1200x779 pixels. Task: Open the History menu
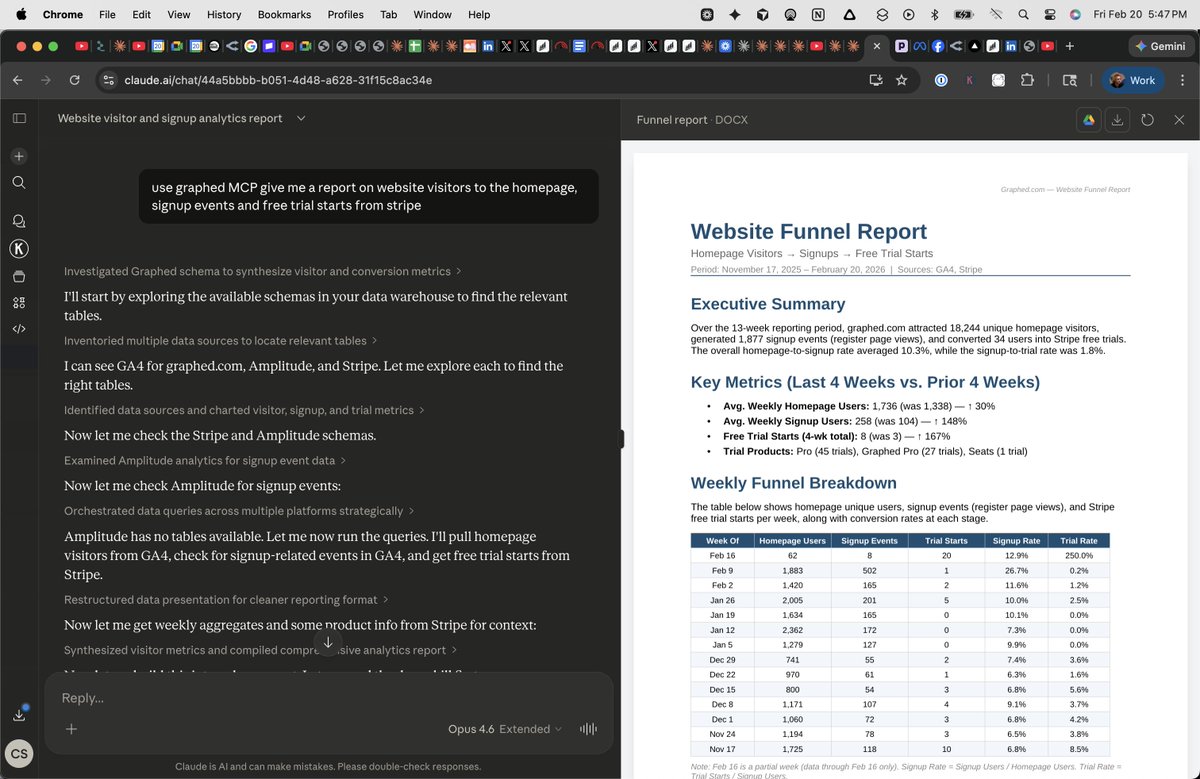(224, 14)
